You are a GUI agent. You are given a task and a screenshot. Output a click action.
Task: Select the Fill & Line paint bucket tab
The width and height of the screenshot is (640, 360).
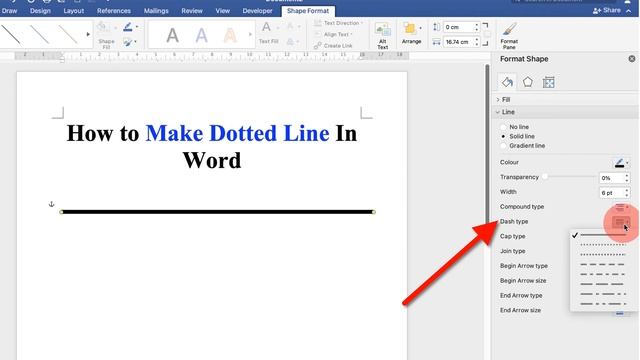507,82
